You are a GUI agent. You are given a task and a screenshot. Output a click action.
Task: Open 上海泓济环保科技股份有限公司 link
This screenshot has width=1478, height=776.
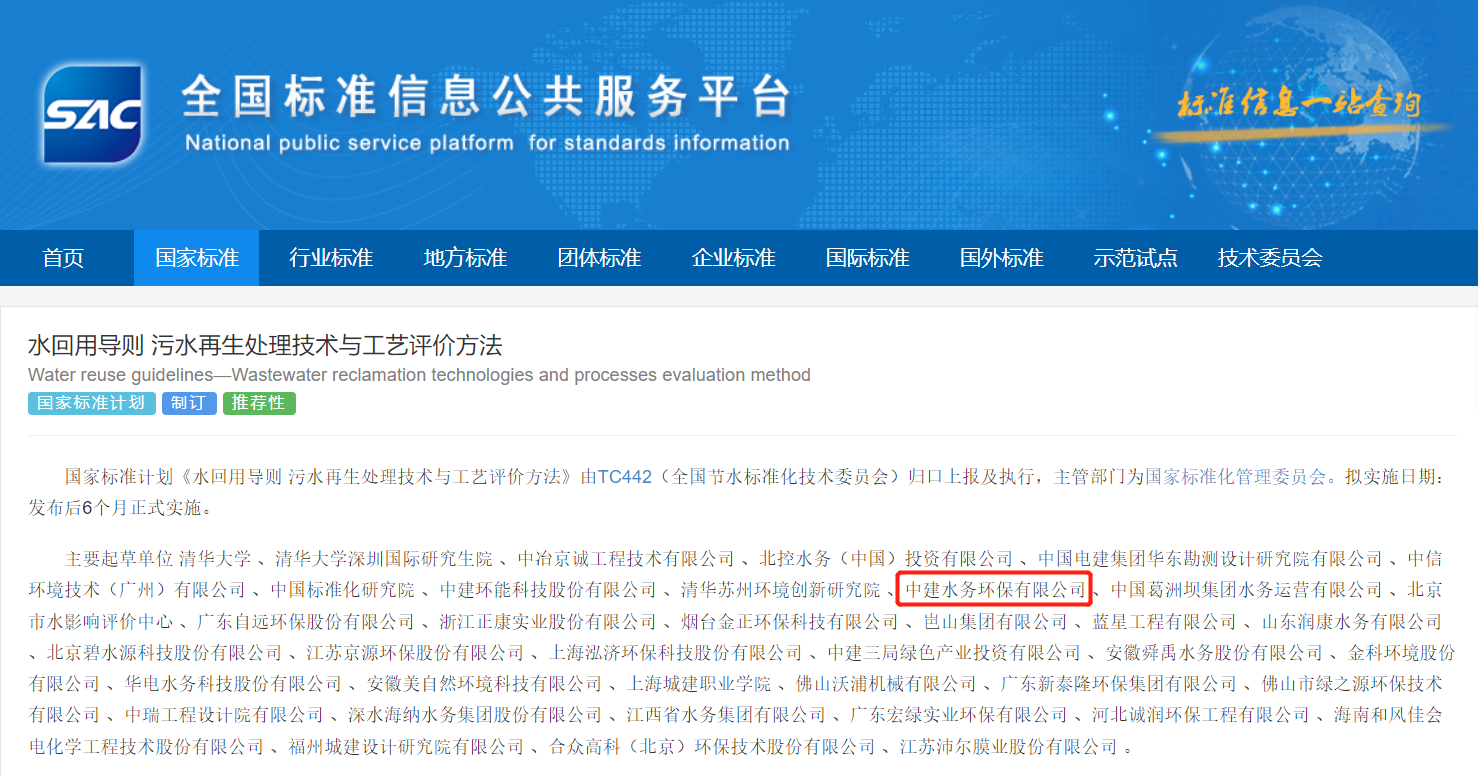676,653
